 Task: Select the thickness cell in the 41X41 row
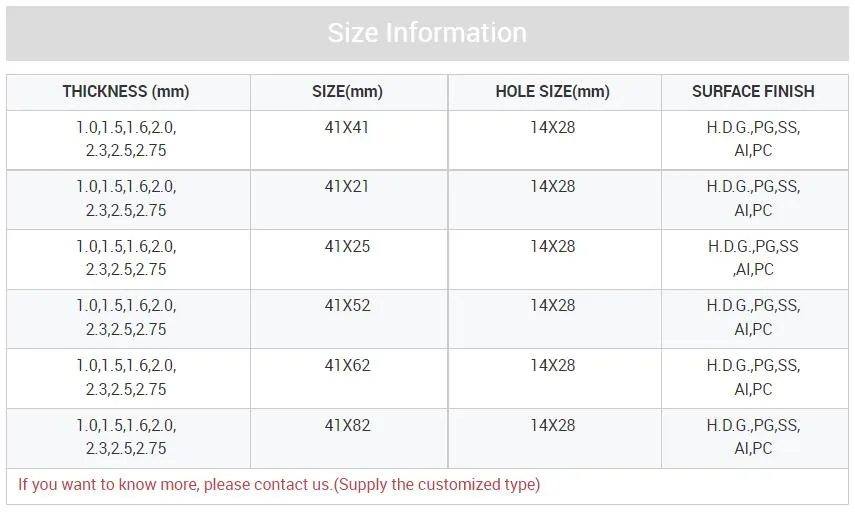(126, 139)
